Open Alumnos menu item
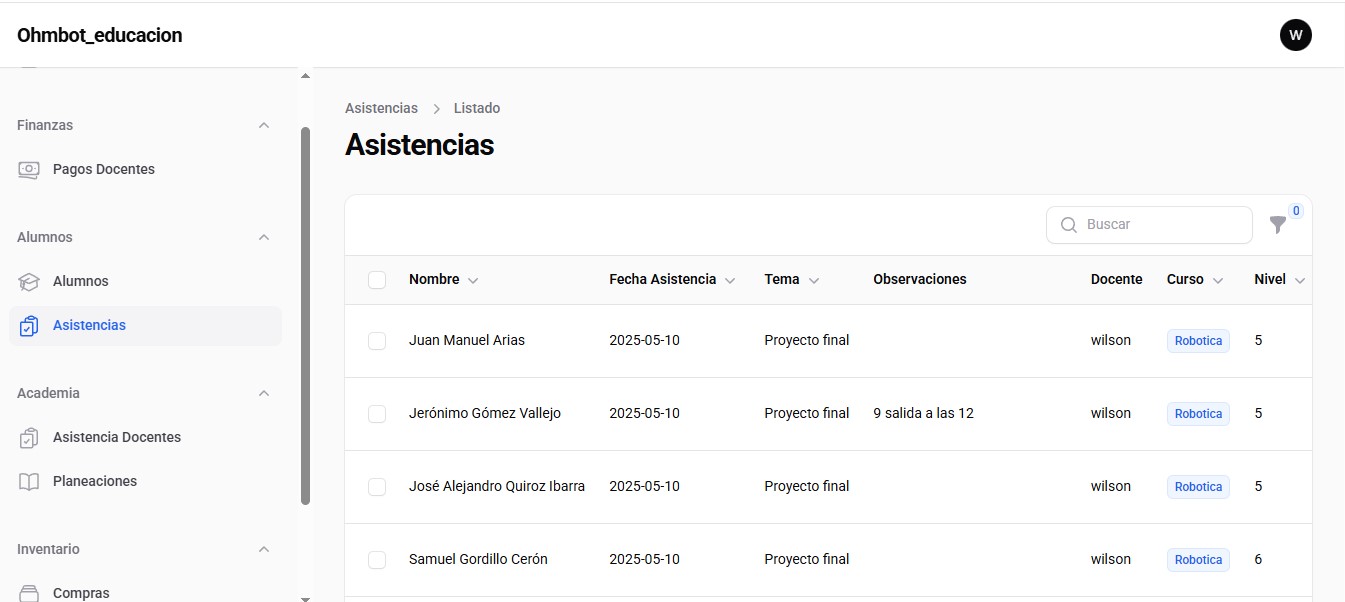Screen dimensions: 1345x602 pyautogui.click(x=145, y=281)
